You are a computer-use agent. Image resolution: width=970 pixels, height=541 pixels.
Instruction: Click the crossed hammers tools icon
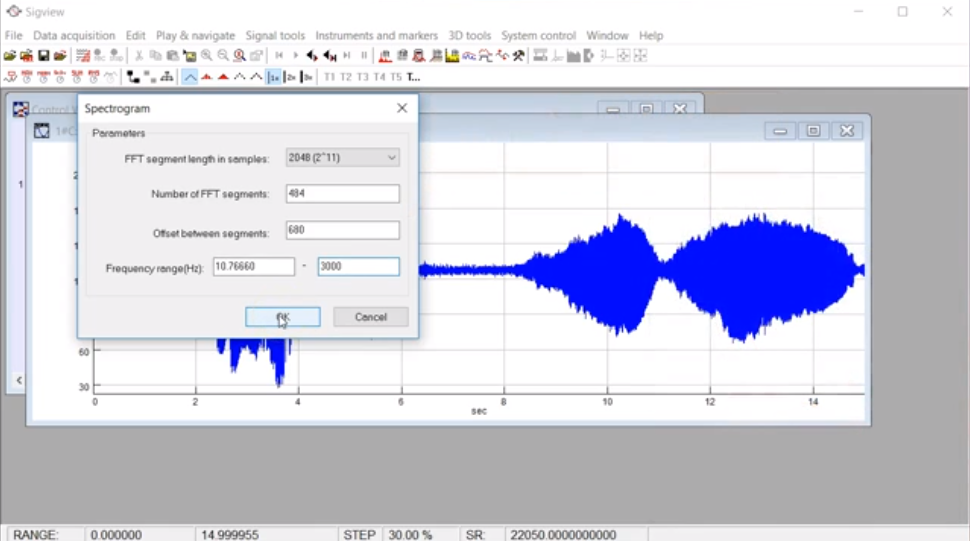(519, 56)
